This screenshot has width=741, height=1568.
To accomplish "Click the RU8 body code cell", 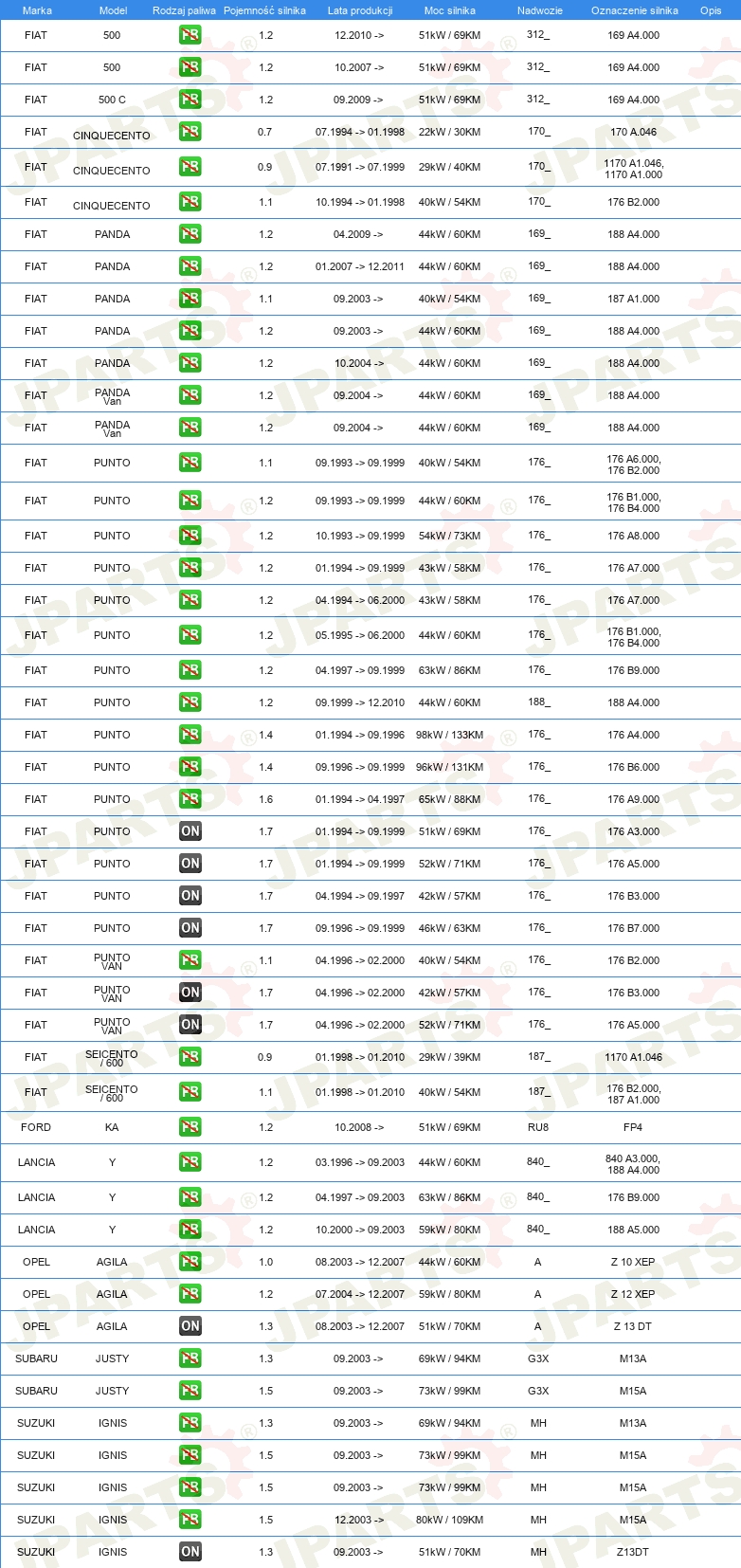I will pos(538,1127).
